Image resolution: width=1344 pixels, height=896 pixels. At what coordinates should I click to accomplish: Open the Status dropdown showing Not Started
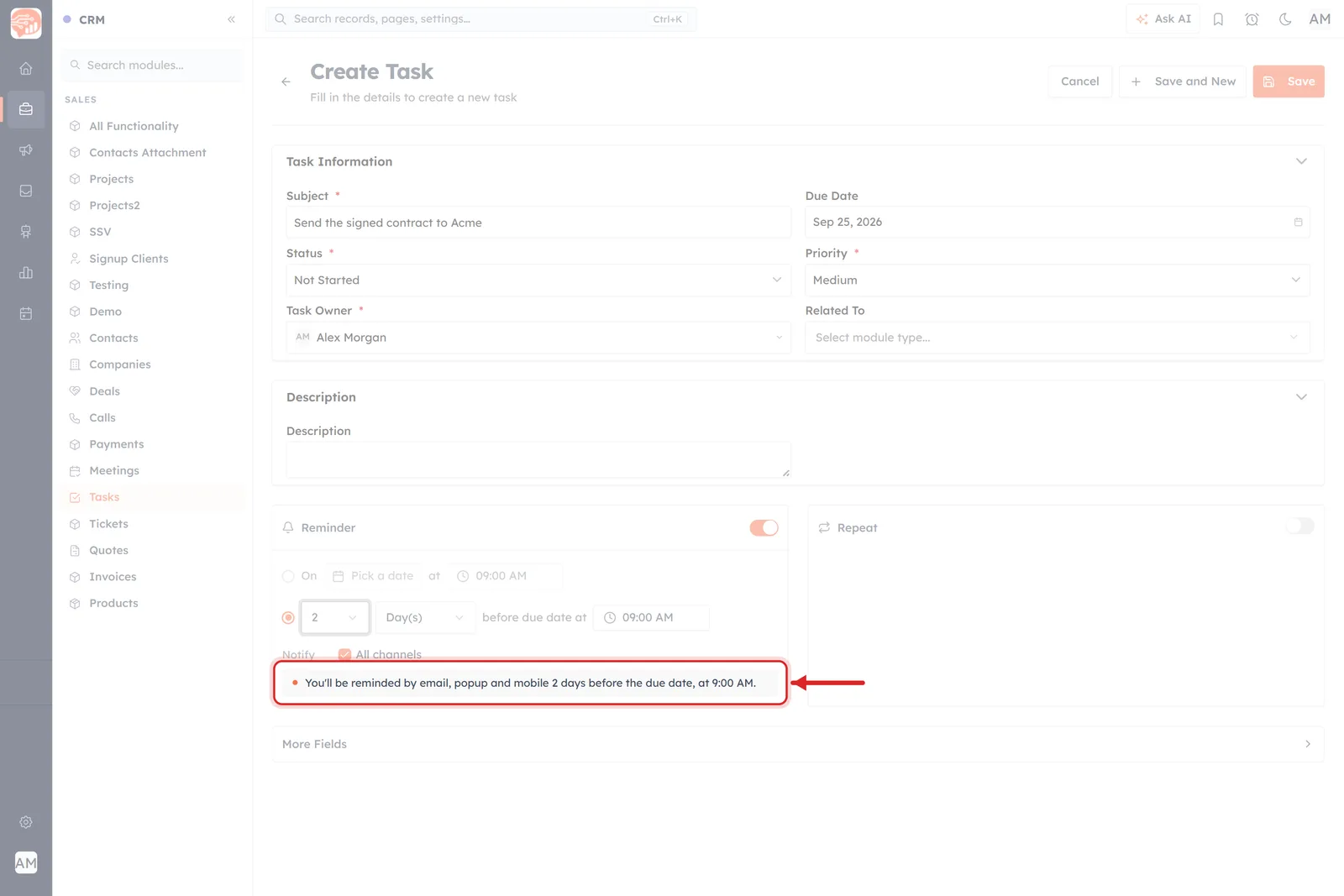click(x=538, y=280)
